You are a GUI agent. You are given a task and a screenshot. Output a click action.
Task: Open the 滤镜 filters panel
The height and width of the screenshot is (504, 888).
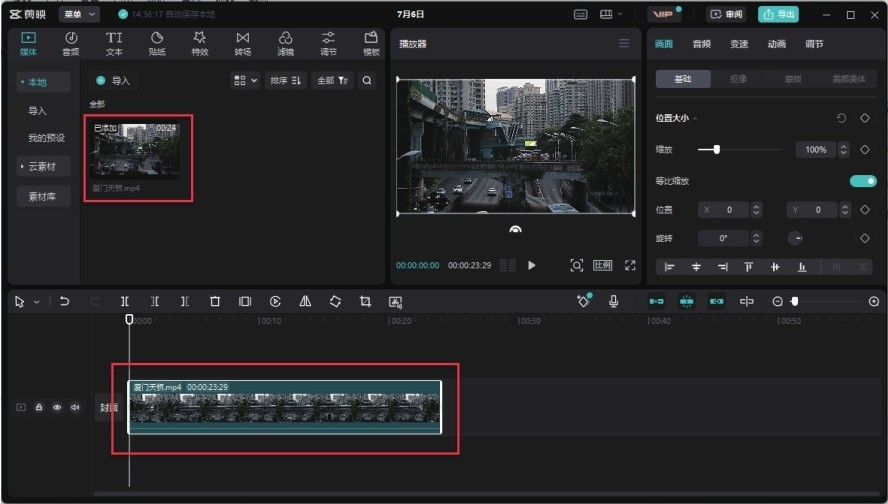click(x=285, y=44)
